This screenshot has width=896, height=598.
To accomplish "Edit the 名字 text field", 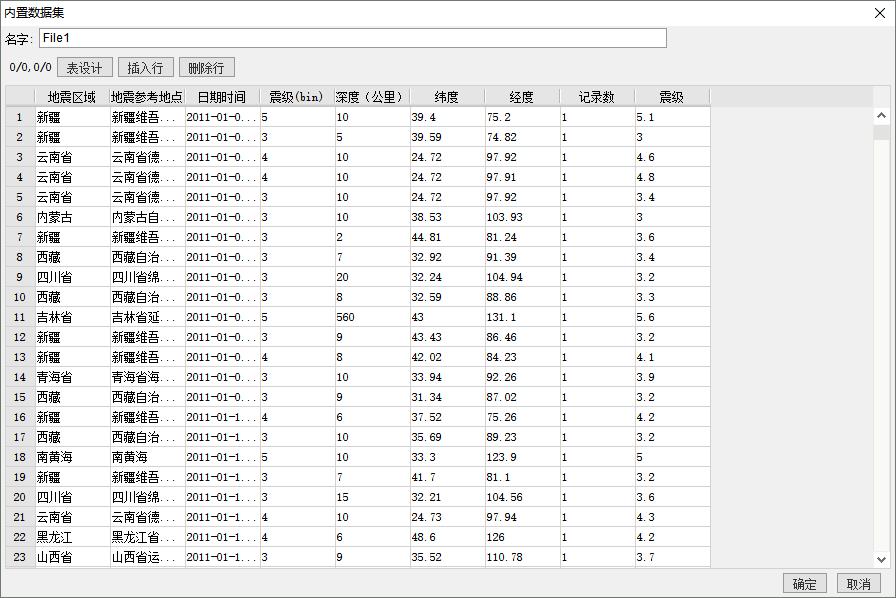I will tap(352, 38).
